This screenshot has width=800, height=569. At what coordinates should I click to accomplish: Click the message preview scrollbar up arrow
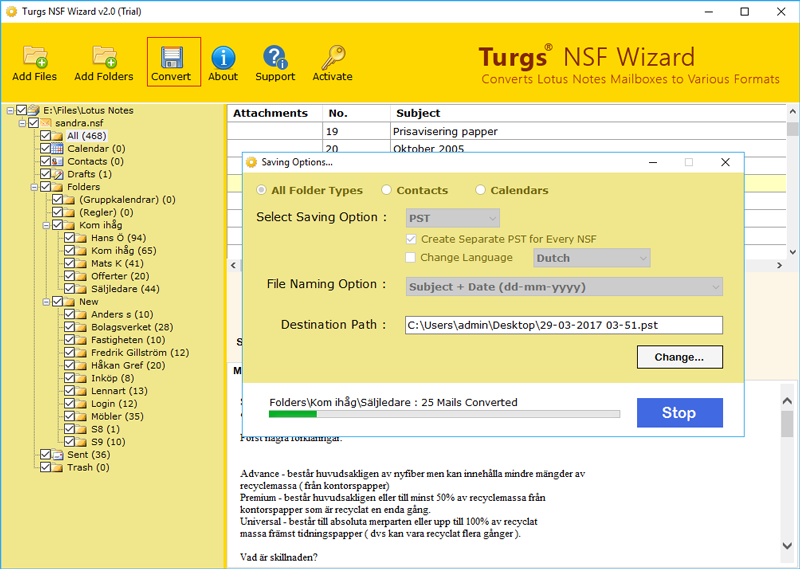pos(787,401)
